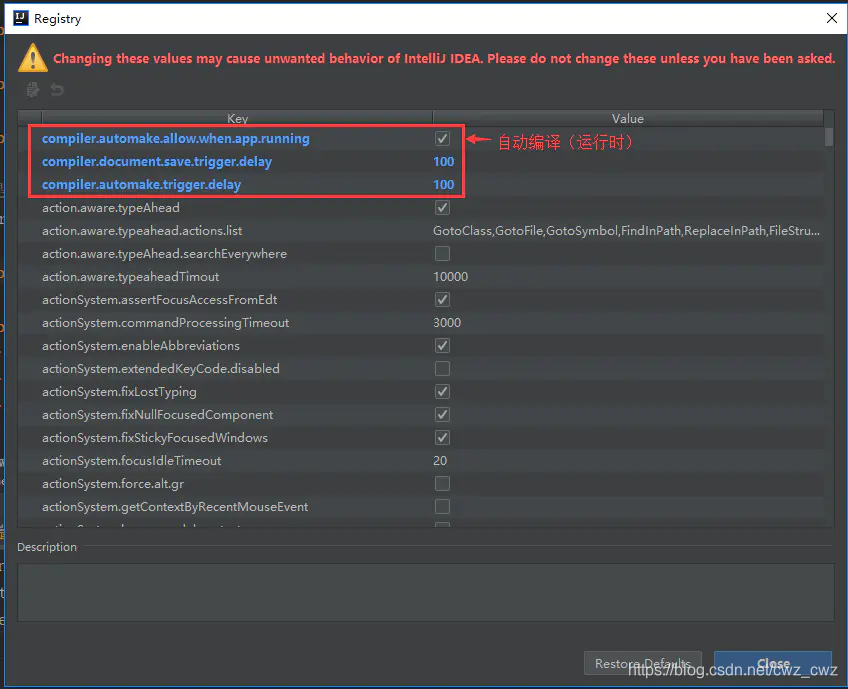
Task: Click the vertical scrollbar thumb
Action: [x=829, y=137]
